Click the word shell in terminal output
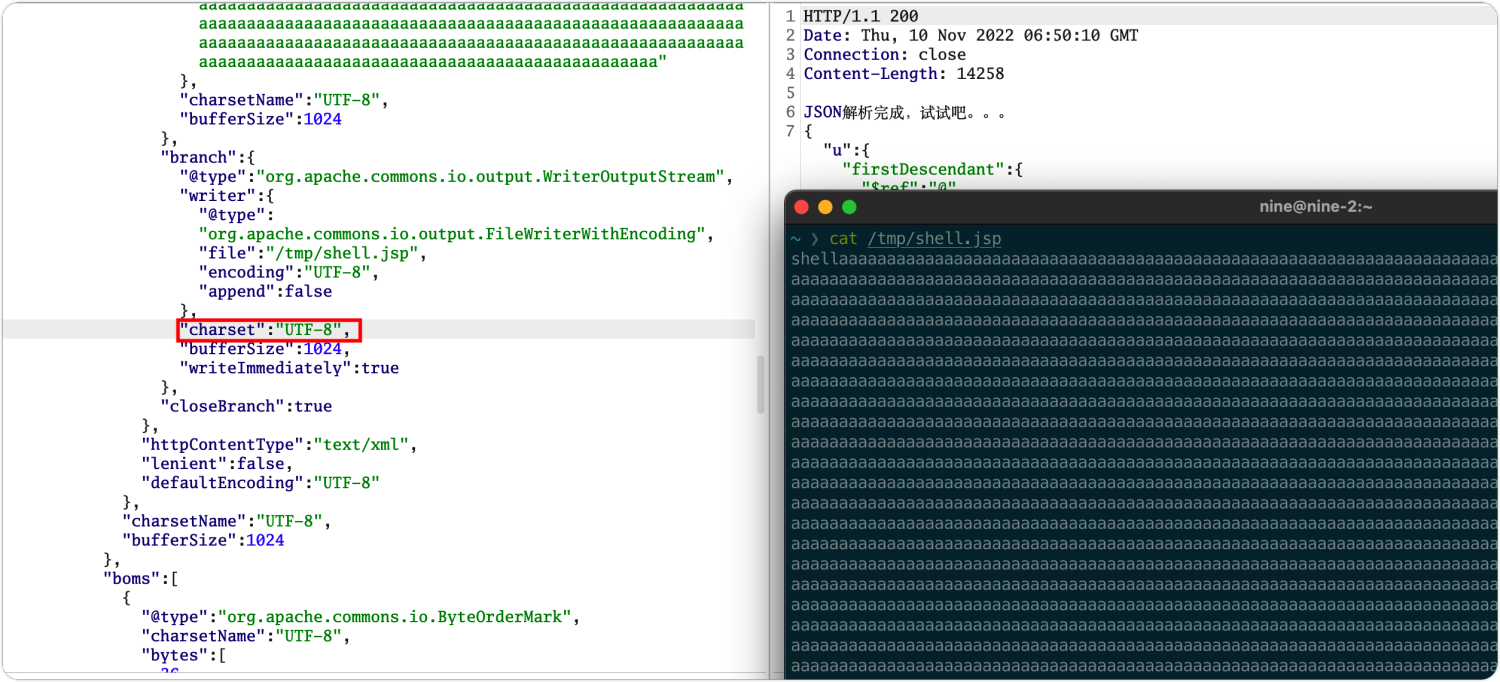 click(x=815, y=259)
